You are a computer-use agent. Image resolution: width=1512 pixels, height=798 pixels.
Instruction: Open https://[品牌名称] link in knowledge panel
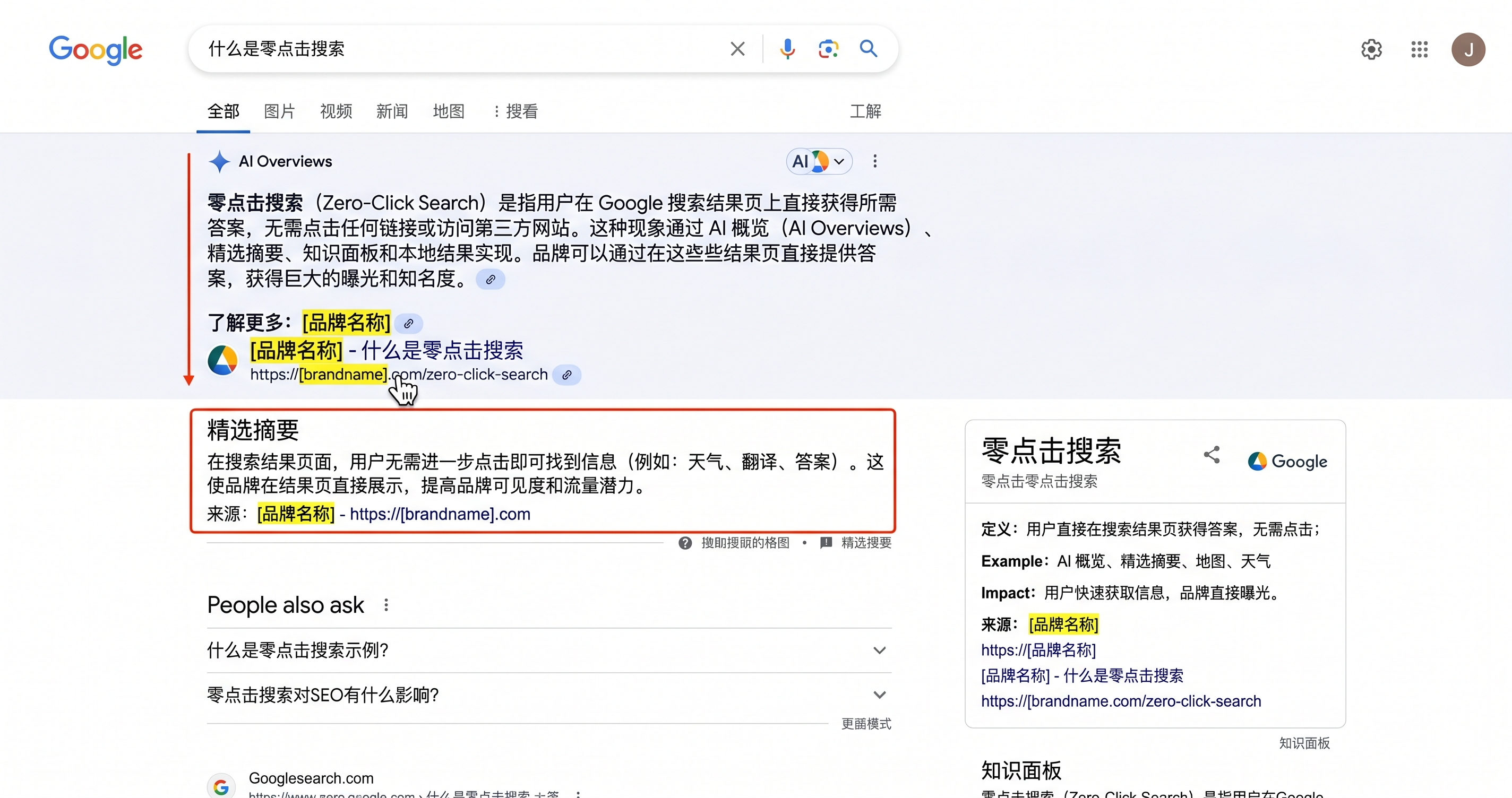[x=1038, y=650]
